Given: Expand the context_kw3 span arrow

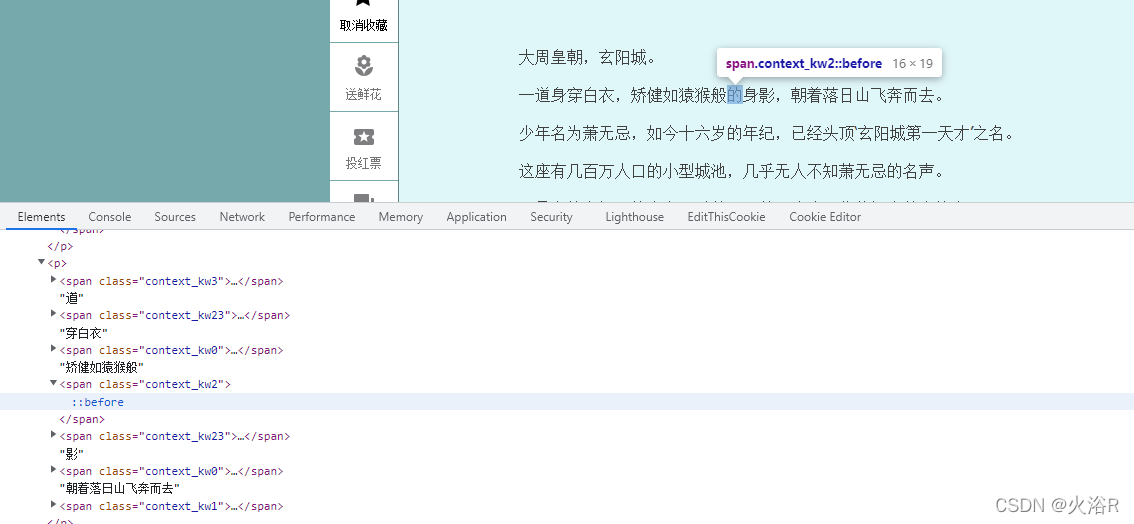Looking at the screenshot, I should pos(54,280).
